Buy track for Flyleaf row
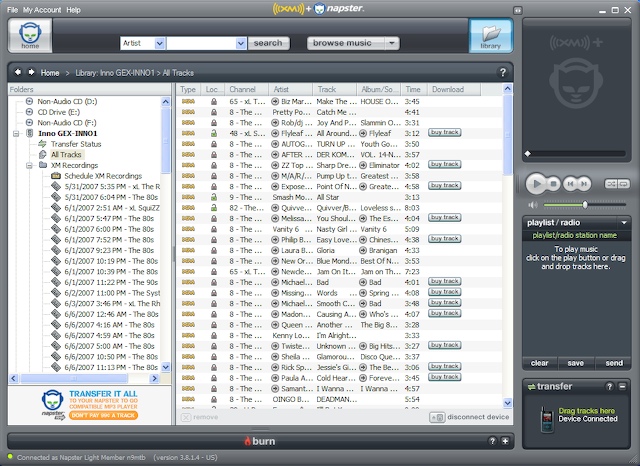Screen dimensions: 640x466 point(444,132)
